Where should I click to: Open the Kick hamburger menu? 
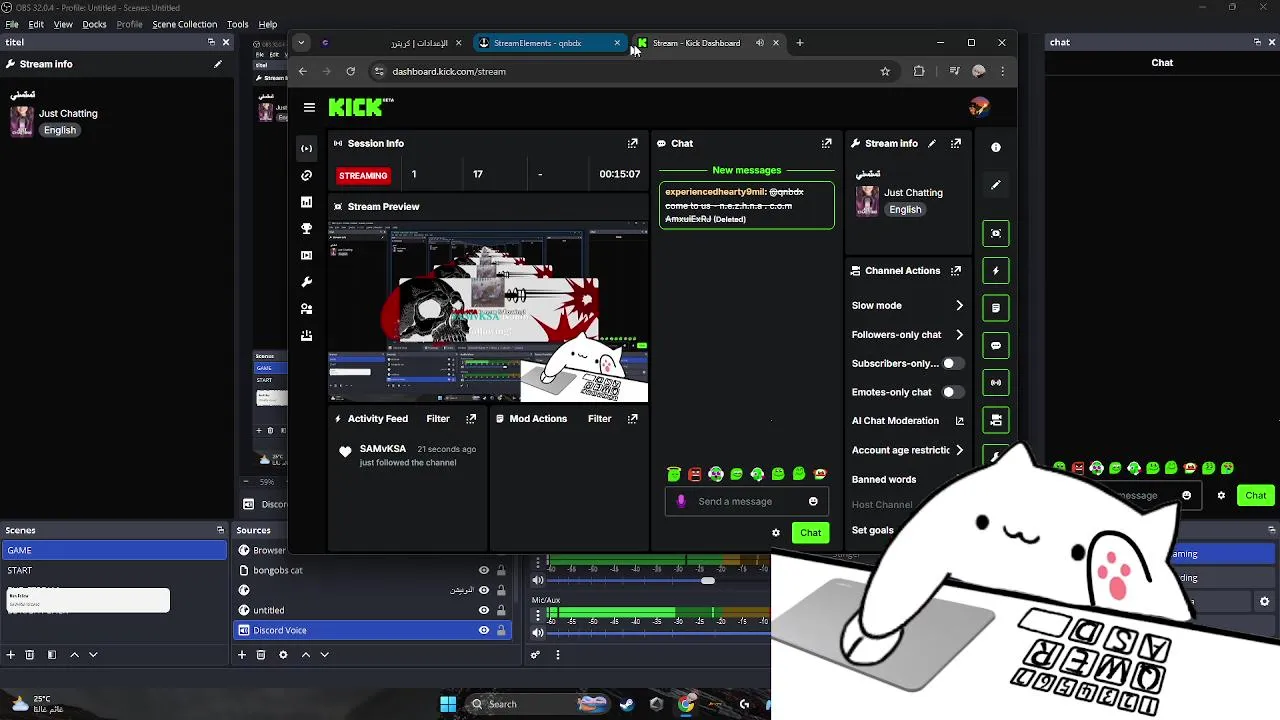coord(309,107)
